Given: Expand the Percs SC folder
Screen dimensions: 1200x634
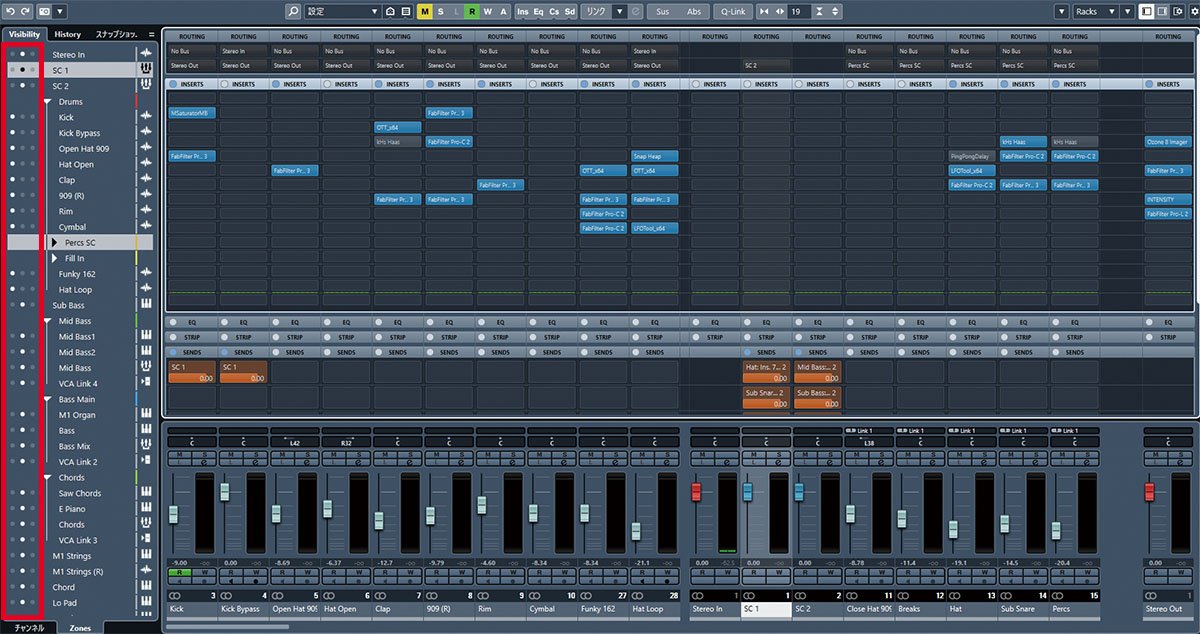Looking at the screenshot, I should (x=54, y=243).
